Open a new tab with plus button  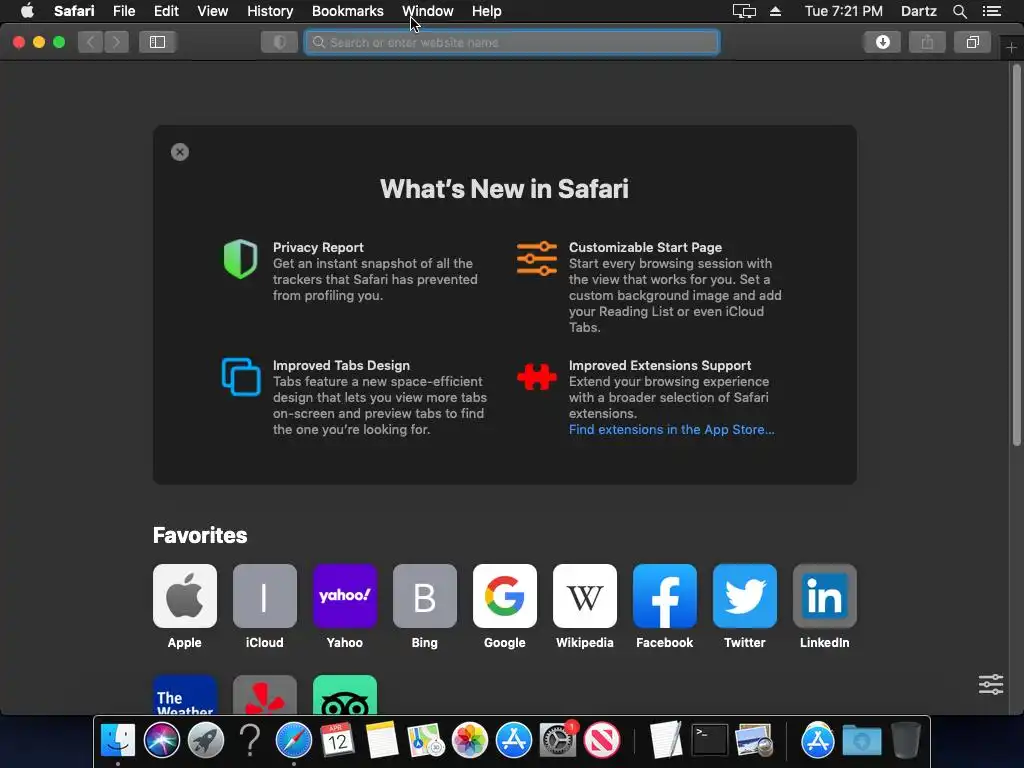(x=1011, y=48)
